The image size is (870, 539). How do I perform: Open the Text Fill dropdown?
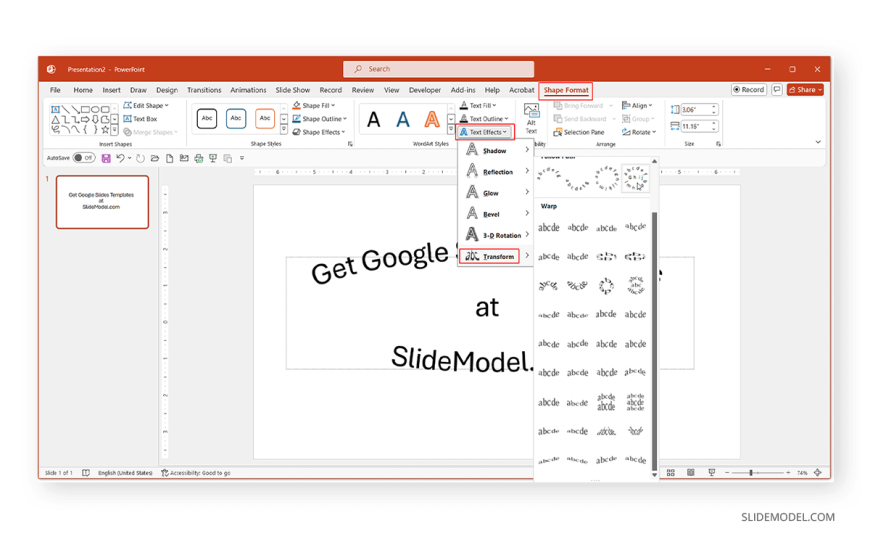tap(478, 105)
